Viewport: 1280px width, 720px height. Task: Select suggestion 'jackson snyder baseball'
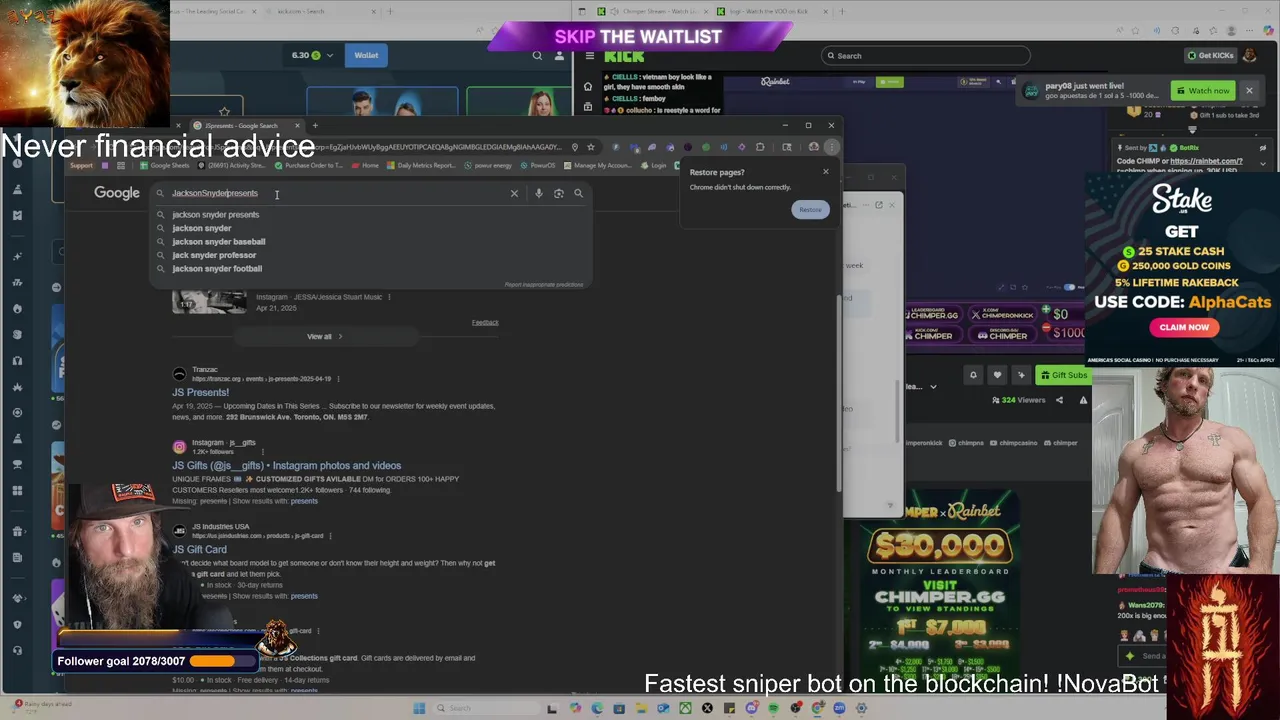[x=218, y=241]
